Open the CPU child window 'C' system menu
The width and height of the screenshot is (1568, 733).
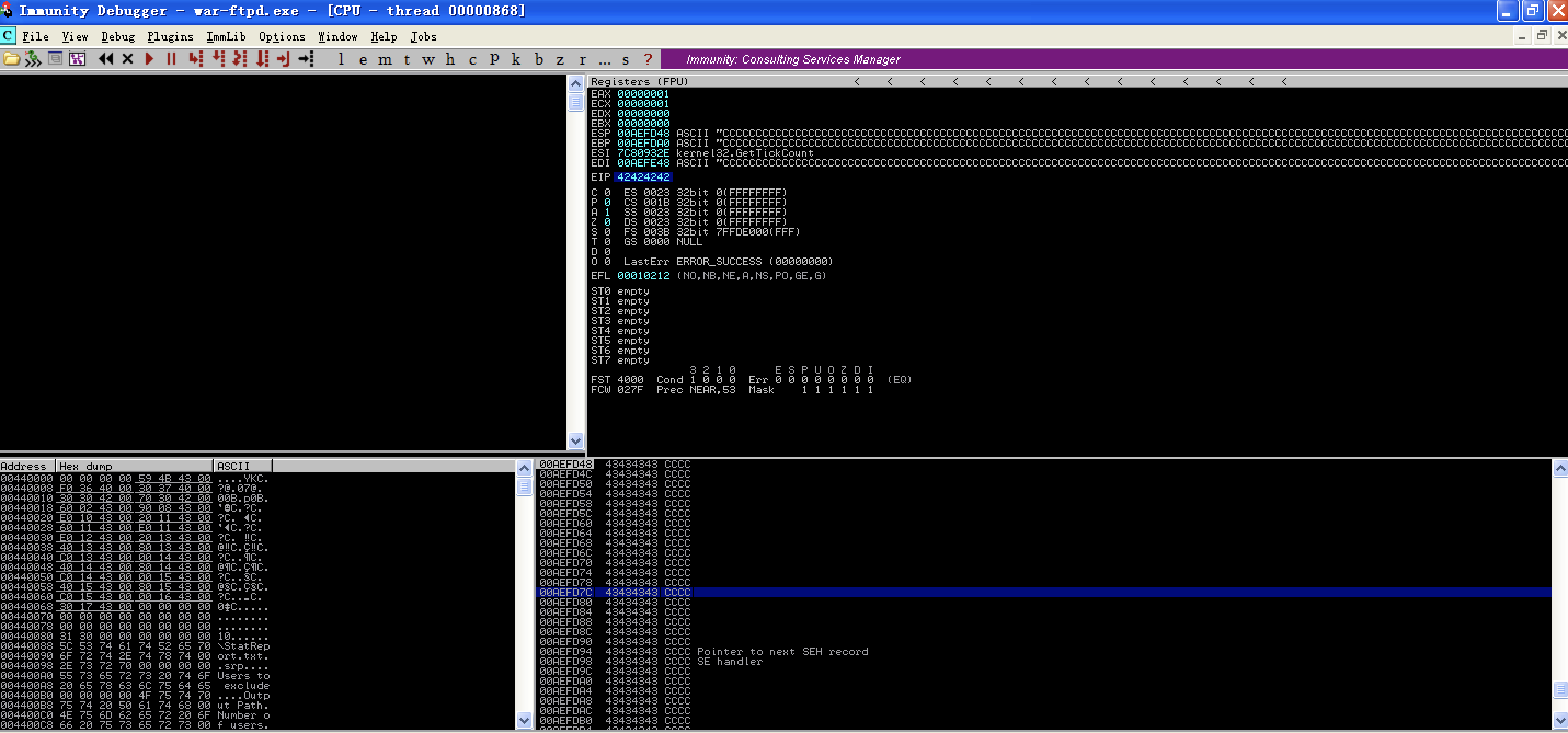(x=7, y=36)
